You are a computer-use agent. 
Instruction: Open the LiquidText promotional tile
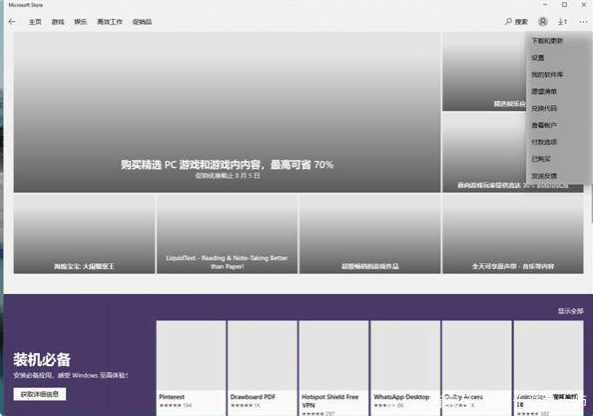pyautogui.click(x=227, y=234)
